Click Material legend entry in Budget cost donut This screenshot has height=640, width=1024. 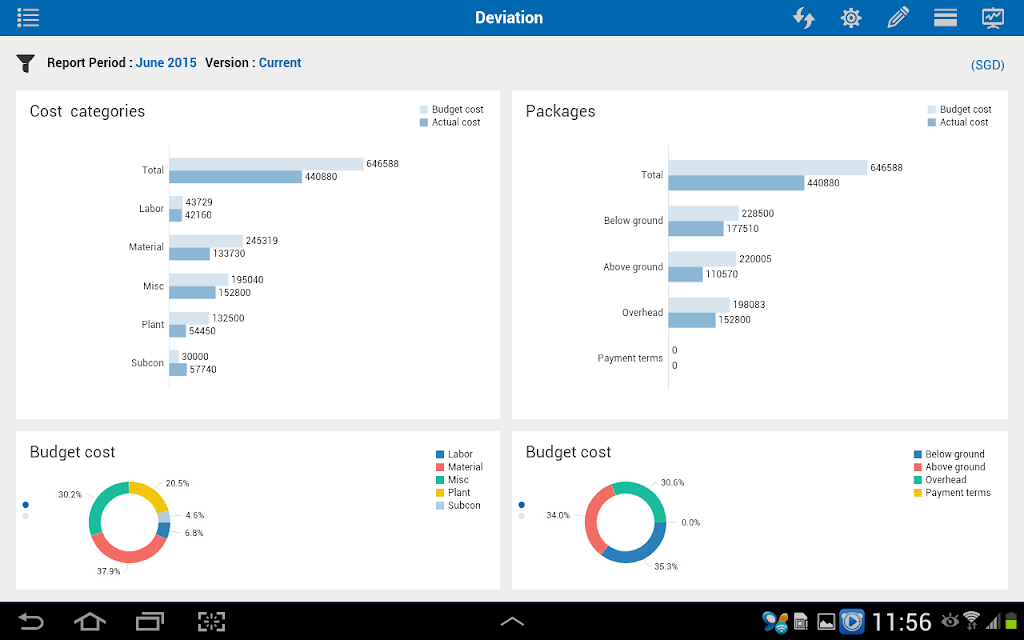click(x=459, y=467)
